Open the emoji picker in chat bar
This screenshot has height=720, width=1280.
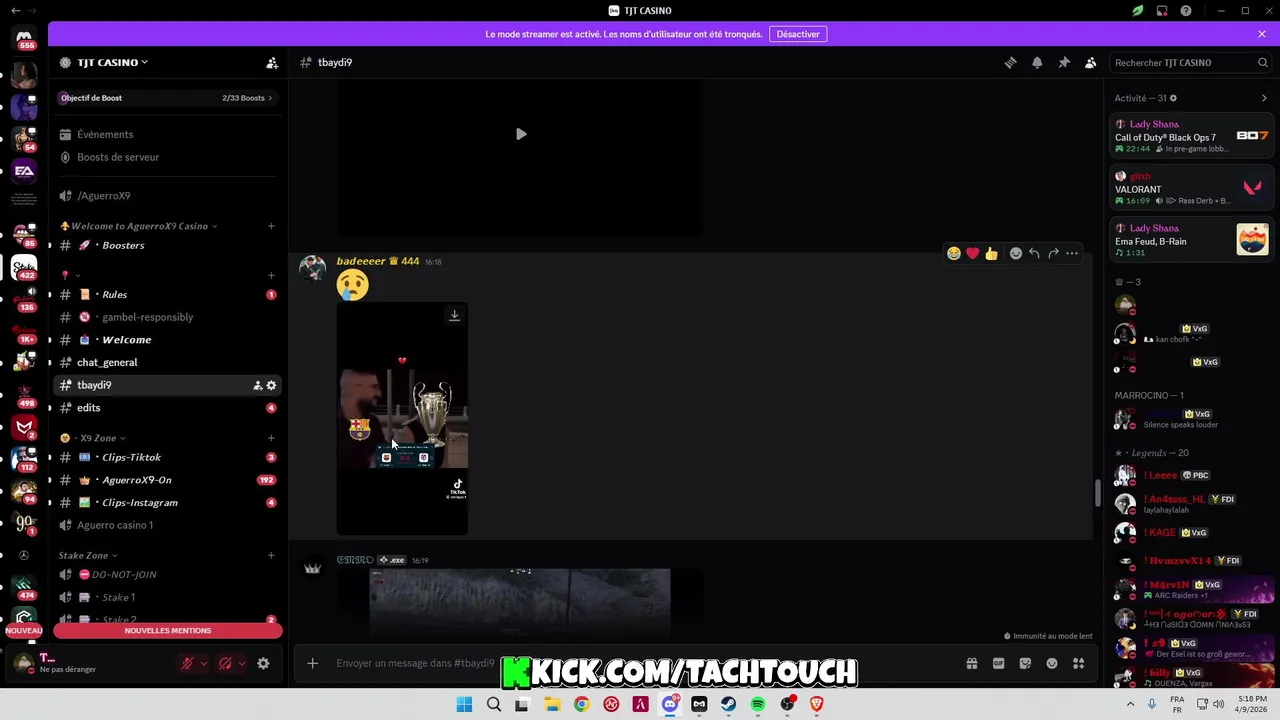click(x=1052, y=663)
